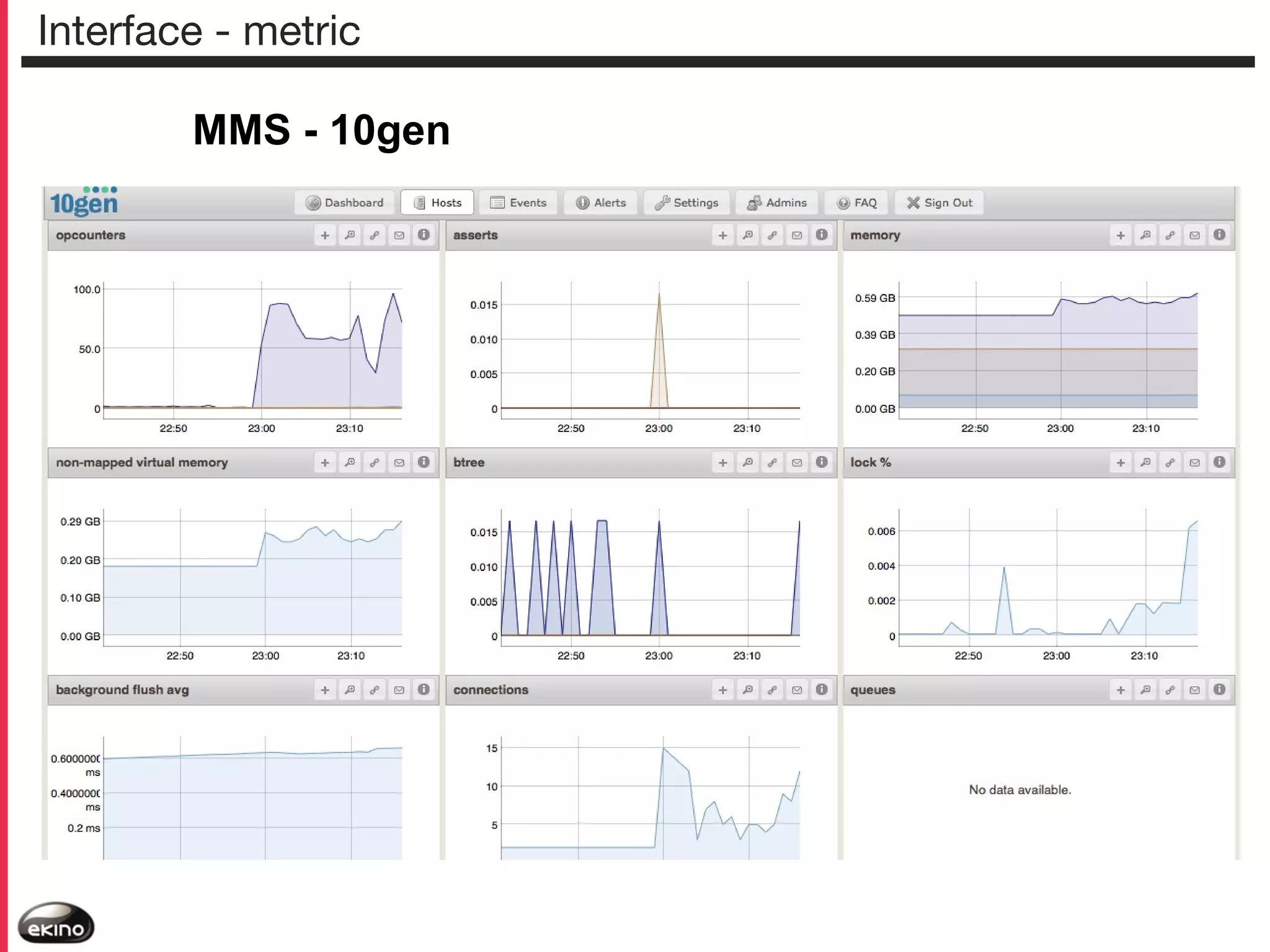Open the FAQ page
This screenshot has width=1270, height=952.
pyautogui.click(x=856, y=203)
